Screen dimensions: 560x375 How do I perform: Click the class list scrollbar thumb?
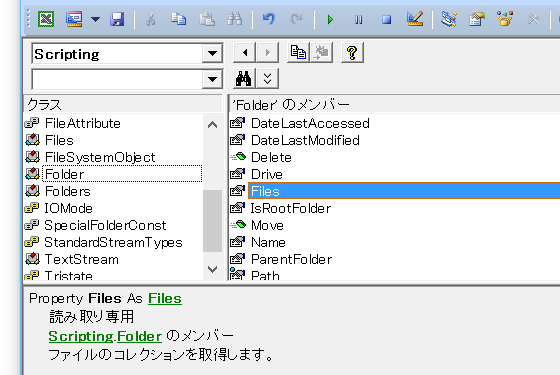[x=212, y=221]
